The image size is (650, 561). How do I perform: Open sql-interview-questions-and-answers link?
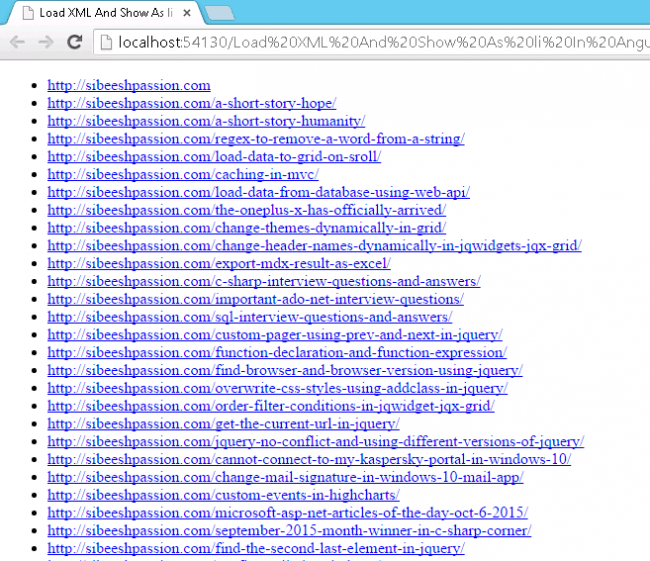coord(250,317)
